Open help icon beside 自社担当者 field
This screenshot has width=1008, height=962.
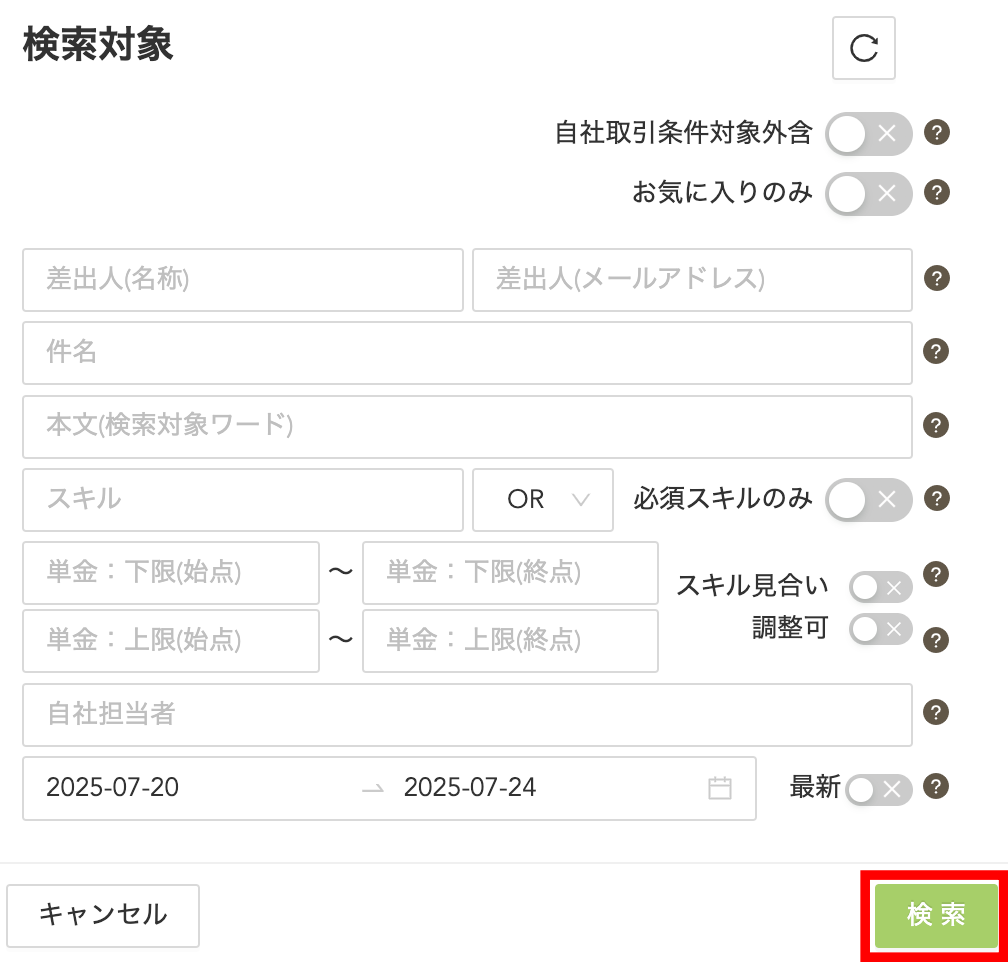[936, 712]
